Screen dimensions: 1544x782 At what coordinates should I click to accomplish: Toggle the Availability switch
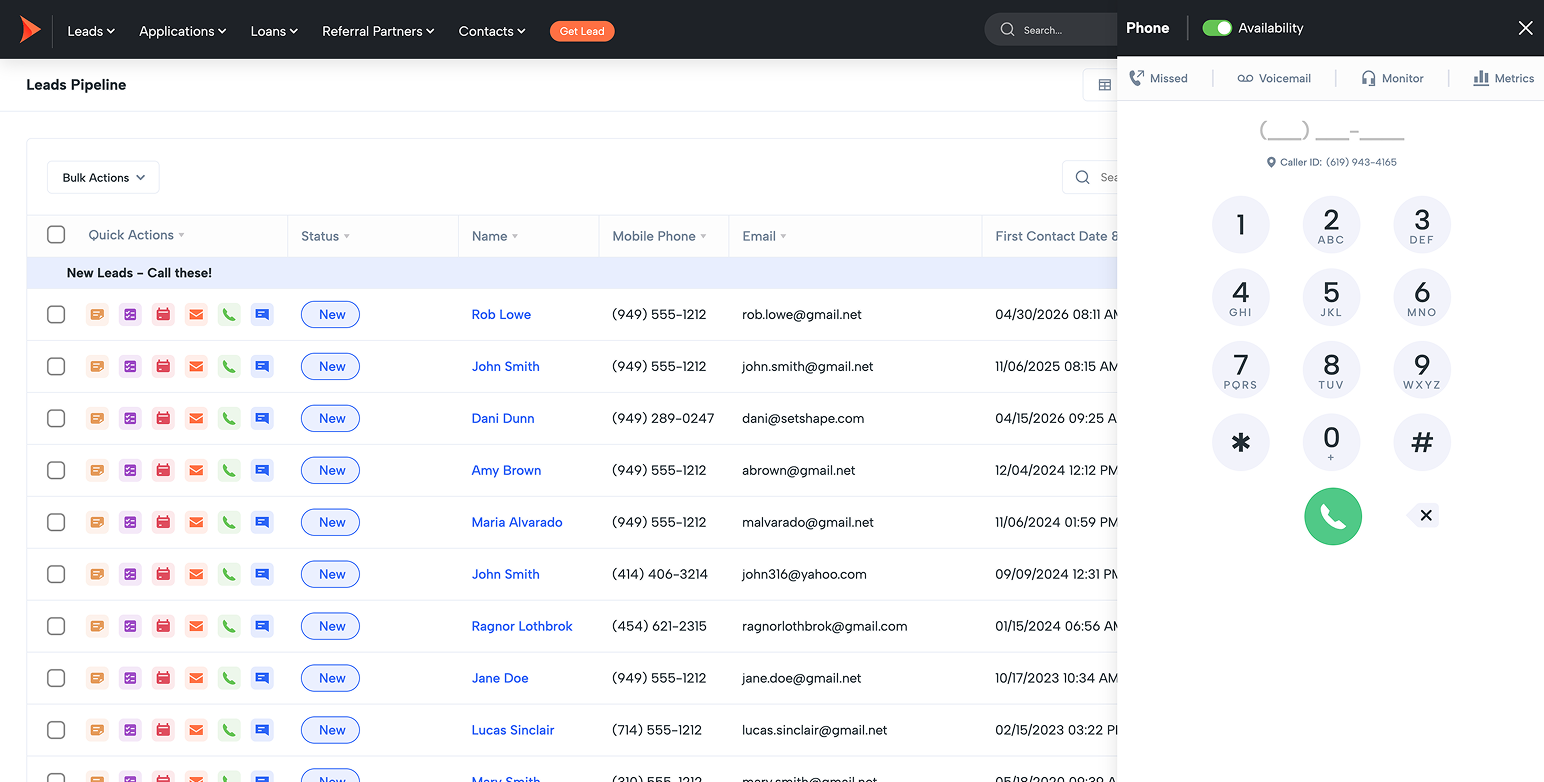(1217, 28)
